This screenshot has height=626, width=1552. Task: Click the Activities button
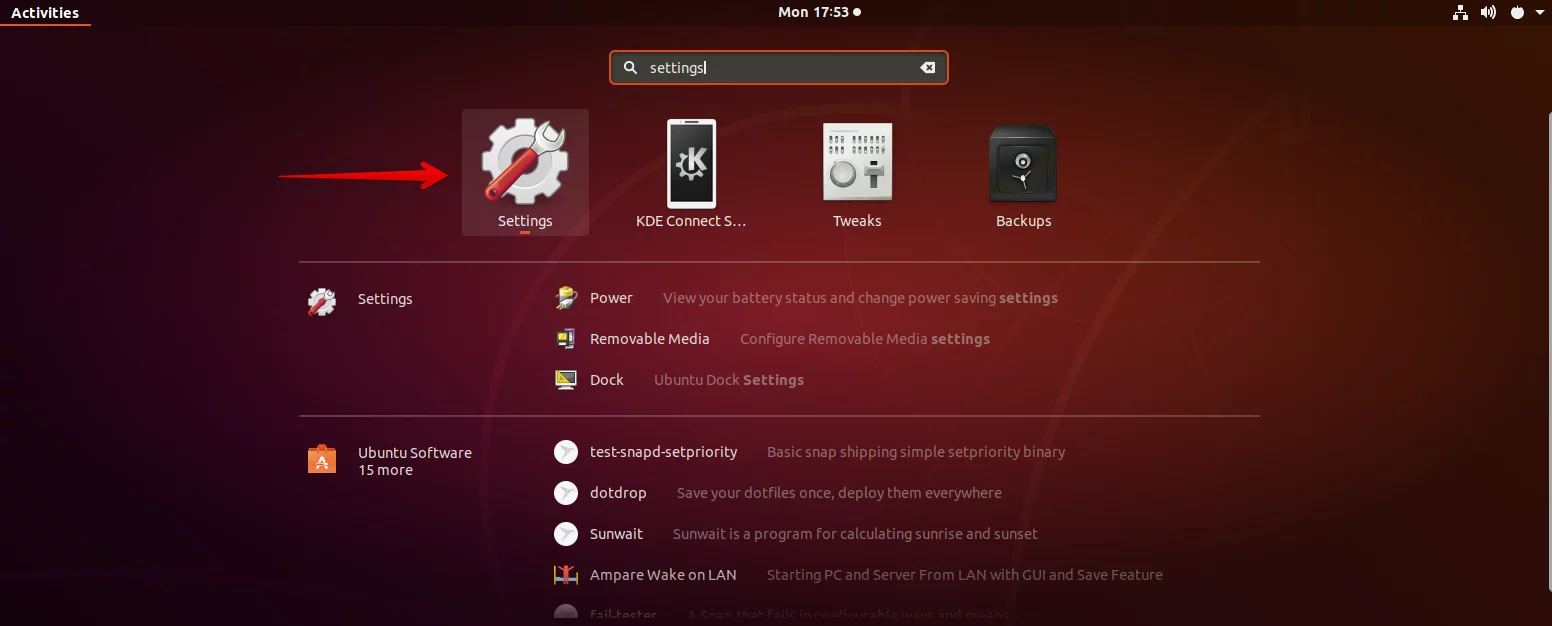pyautogui.click(x=45, y=13)
